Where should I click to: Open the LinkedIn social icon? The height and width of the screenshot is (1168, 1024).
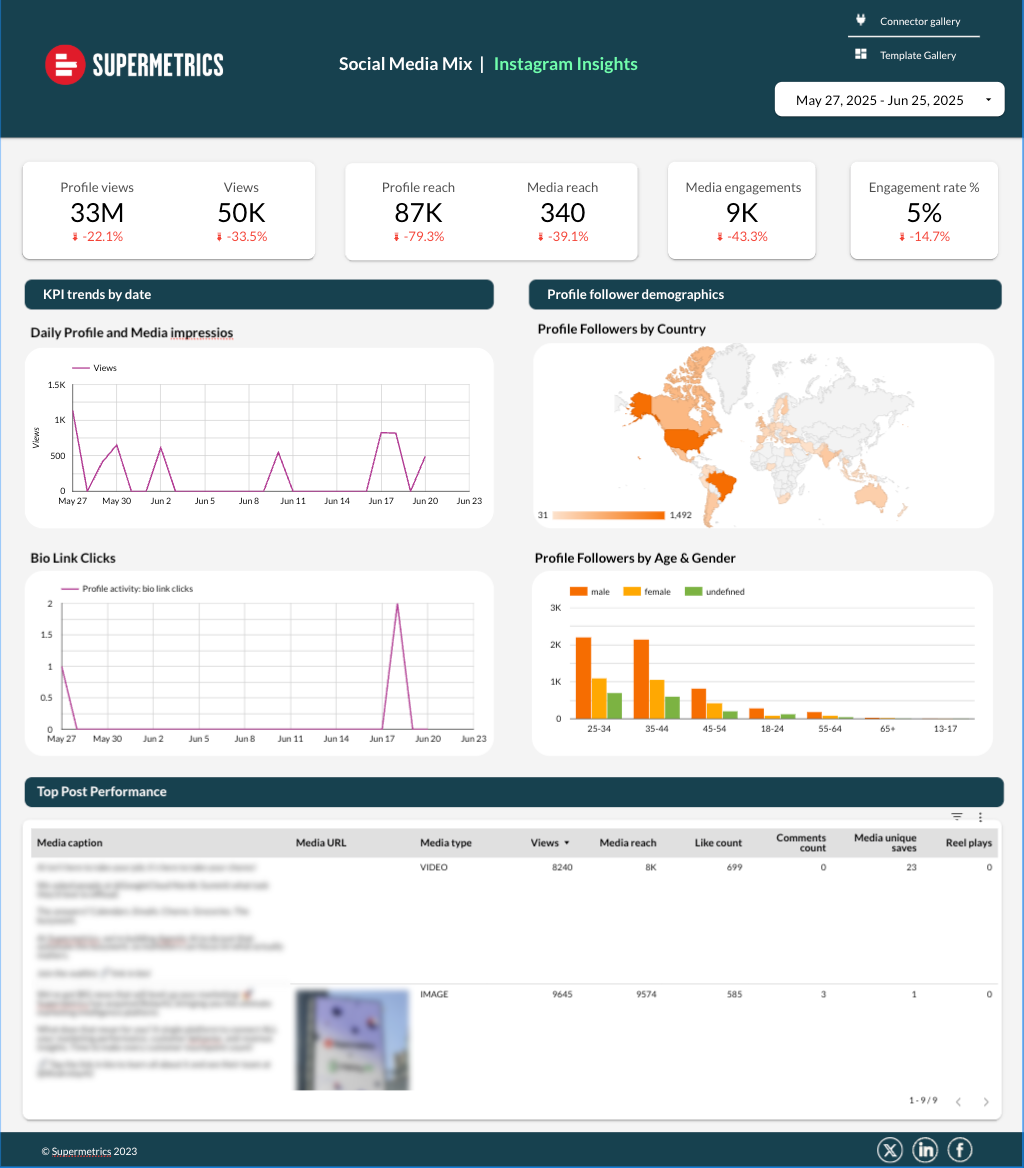click(925, 1150)
